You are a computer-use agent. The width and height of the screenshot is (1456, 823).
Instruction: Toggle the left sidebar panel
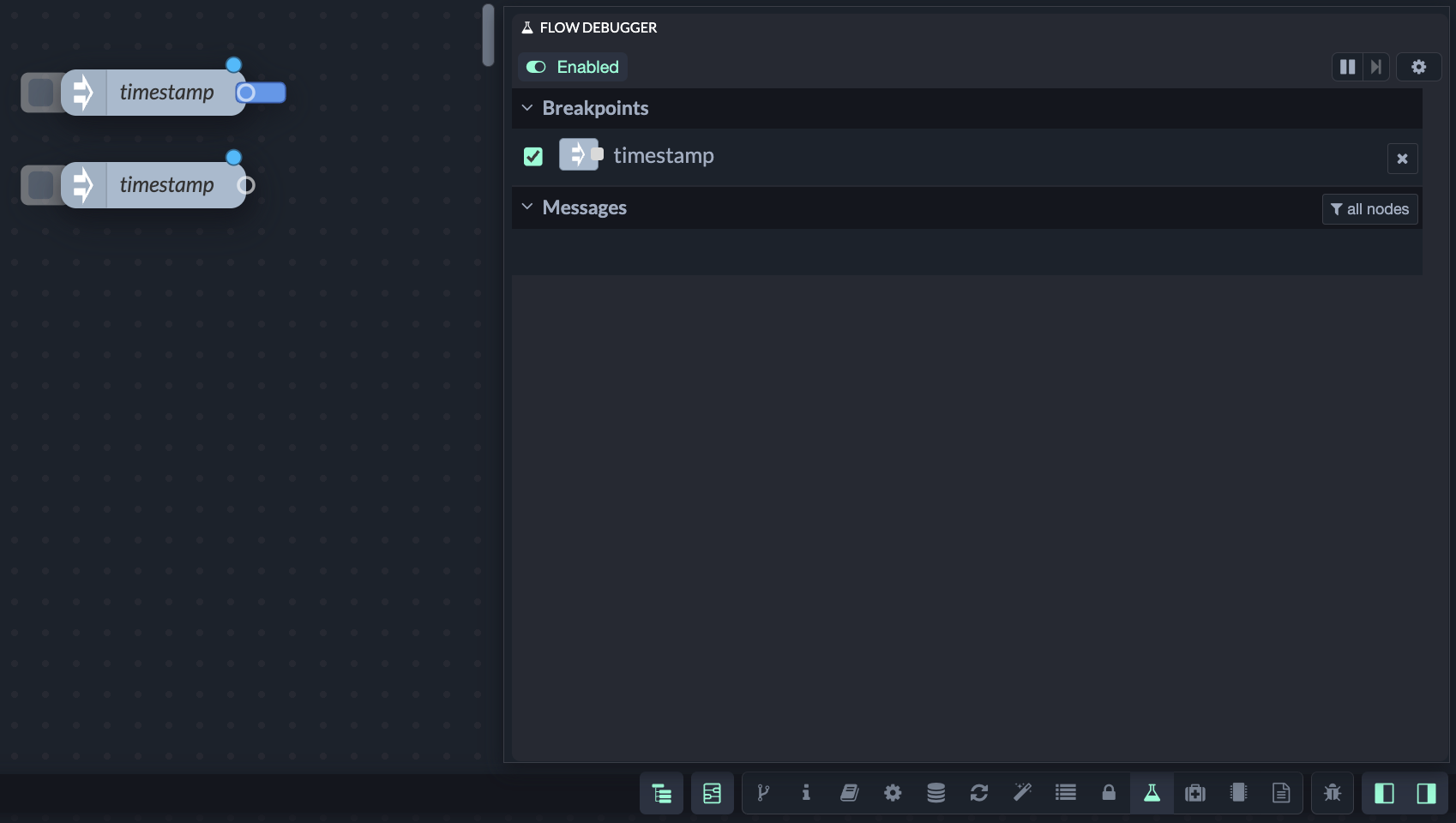[x=1384, y=793]
